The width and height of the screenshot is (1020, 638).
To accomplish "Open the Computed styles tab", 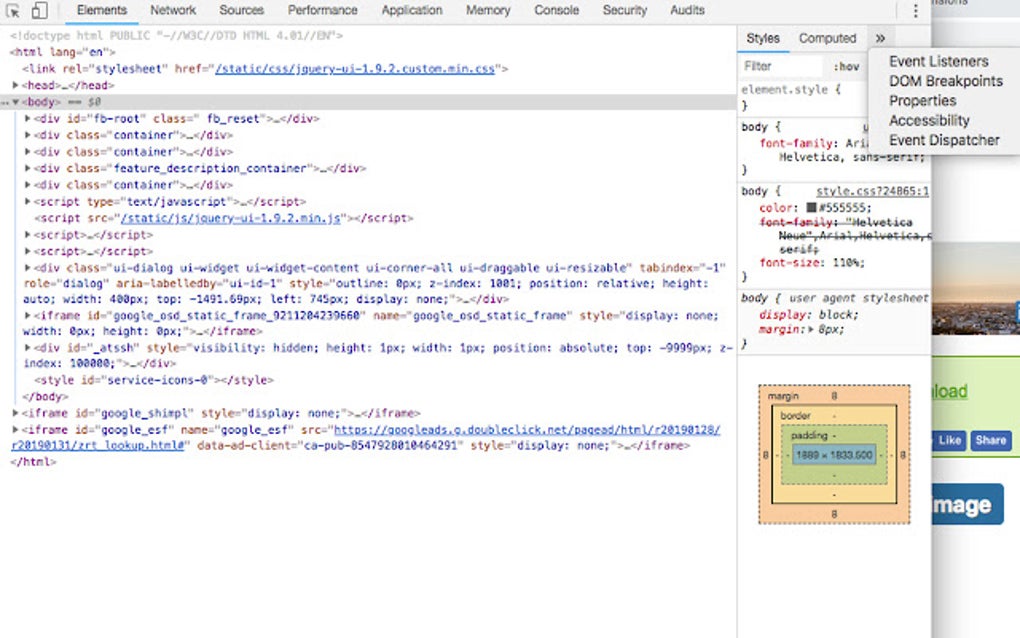I will coord(827,37).
